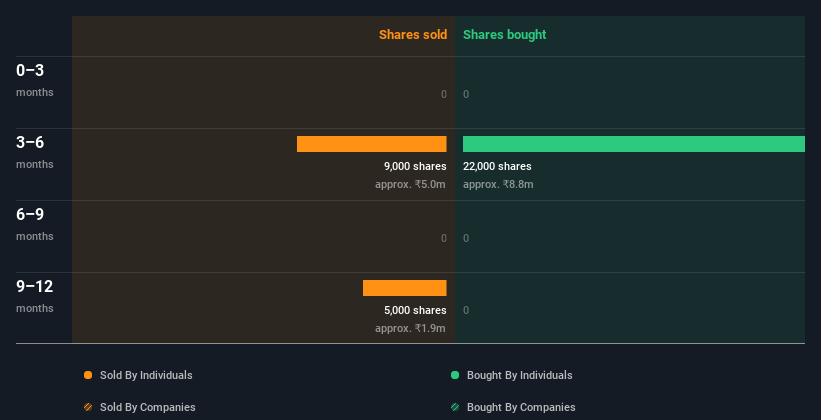Click the '5,000 shares' label
The height and width of the screenshot is (420, 821).
(415, 311)
